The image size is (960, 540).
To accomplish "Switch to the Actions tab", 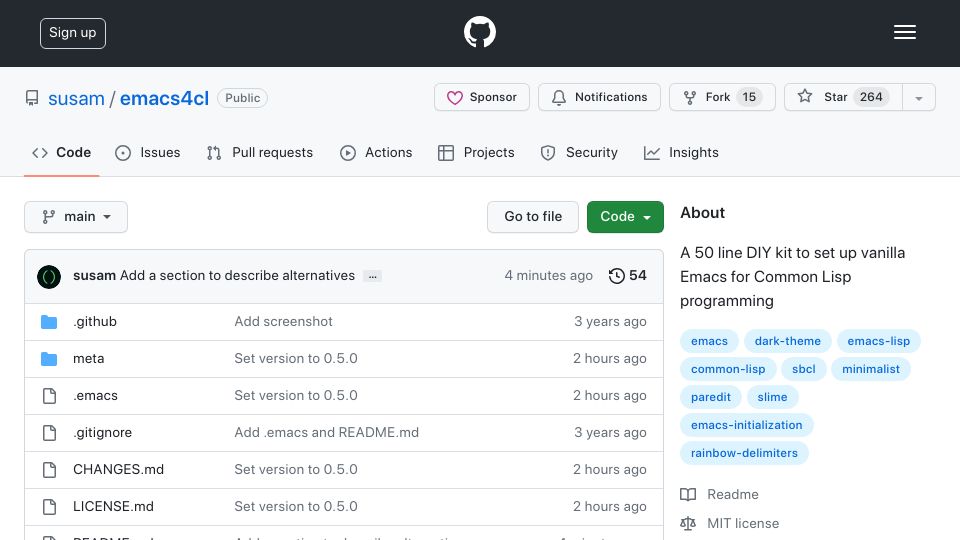I will click(x=376, y=152).
